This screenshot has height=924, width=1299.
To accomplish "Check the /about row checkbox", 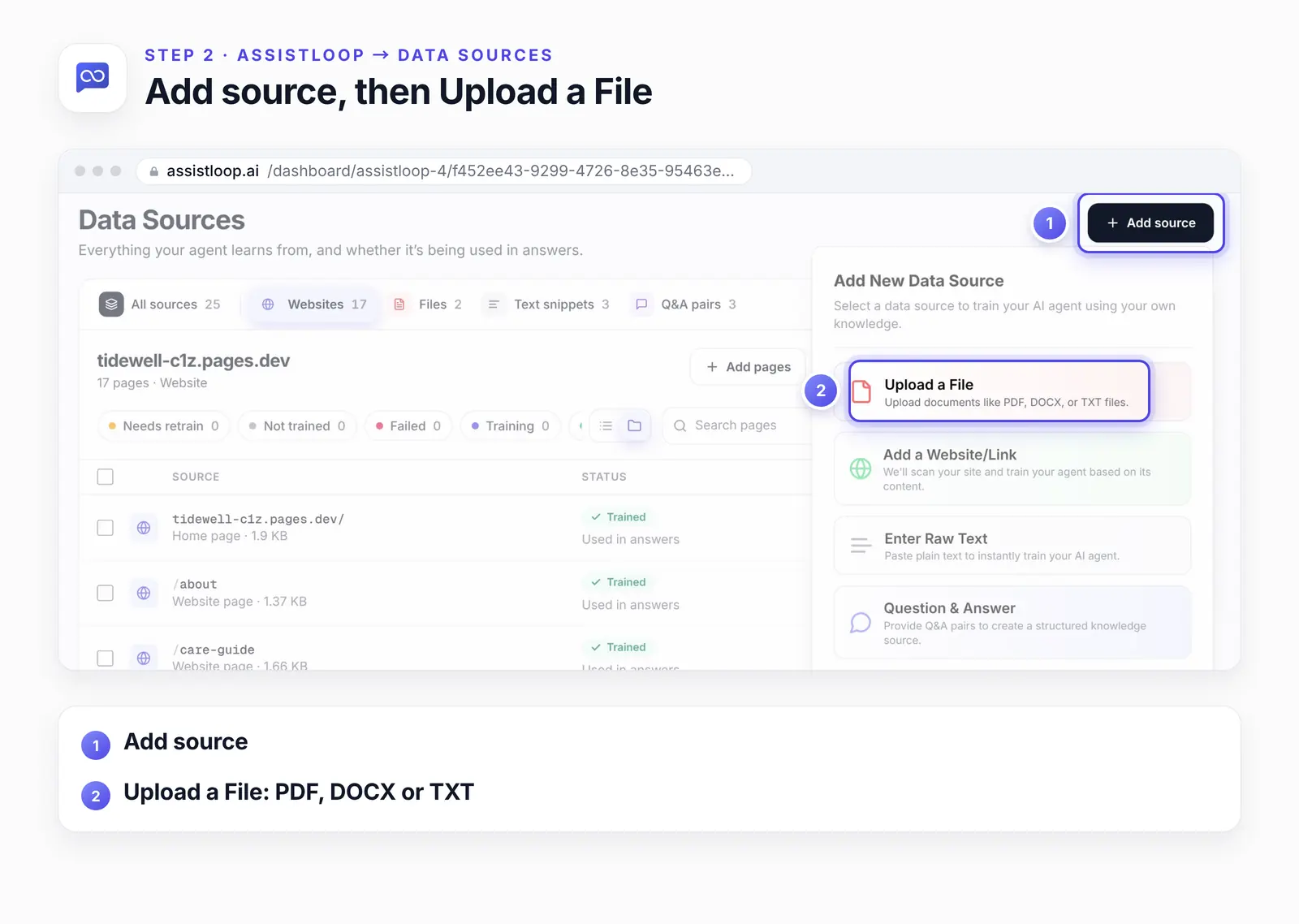I will tap(106, 593).
